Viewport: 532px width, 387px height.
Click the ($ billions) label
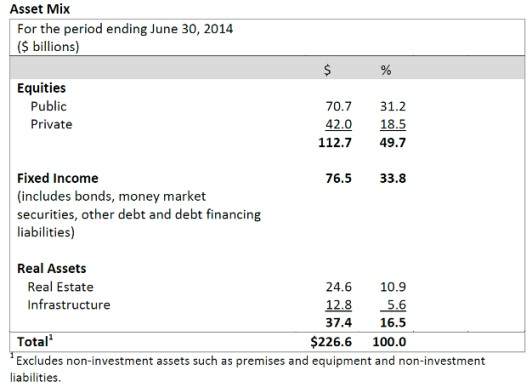[x=48, y=46]
